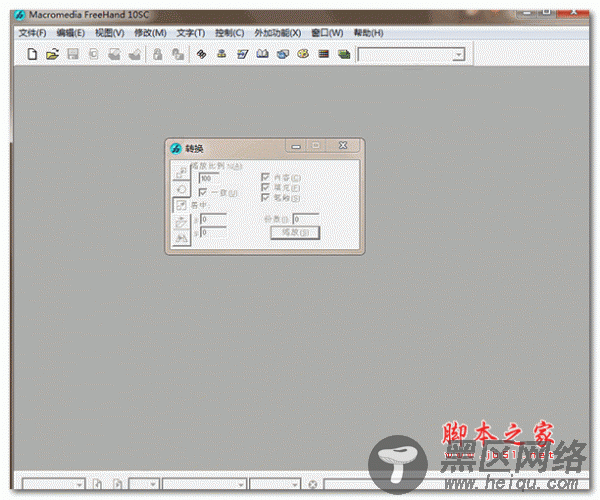The width and height of the screenshot is (600, 500).
Task: Toggle the 笔触(S) strokes checkbox
Action: (x=265, y=197)
